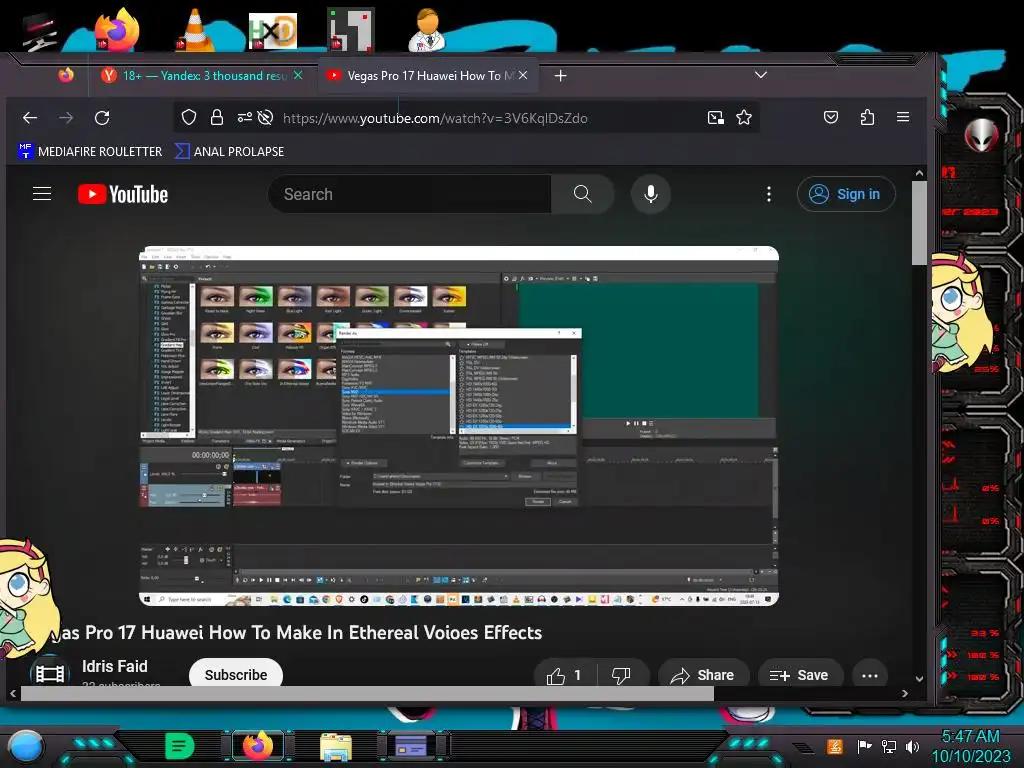Open the doctor figure desktop icon
The height and width of the screenshot is (768, 1024).
[x=428, y=30]
